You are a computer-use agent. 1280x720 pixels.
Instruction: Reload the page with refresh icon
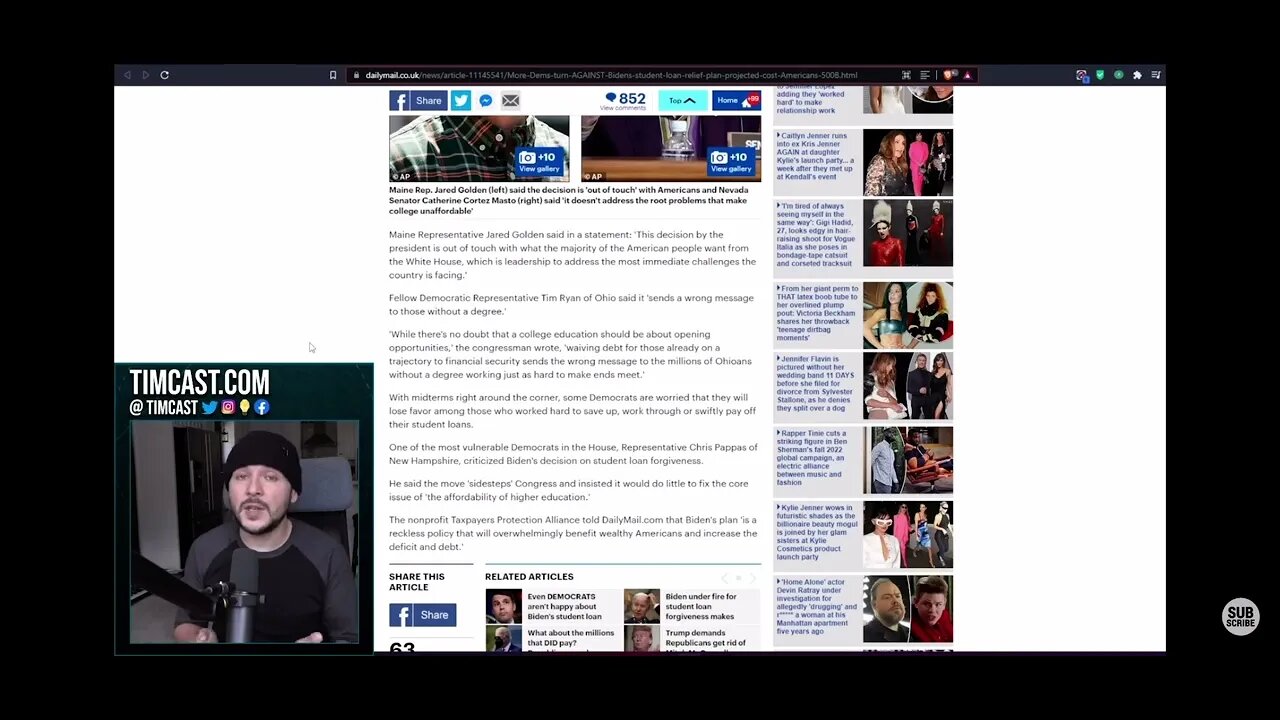coord(165,75)
